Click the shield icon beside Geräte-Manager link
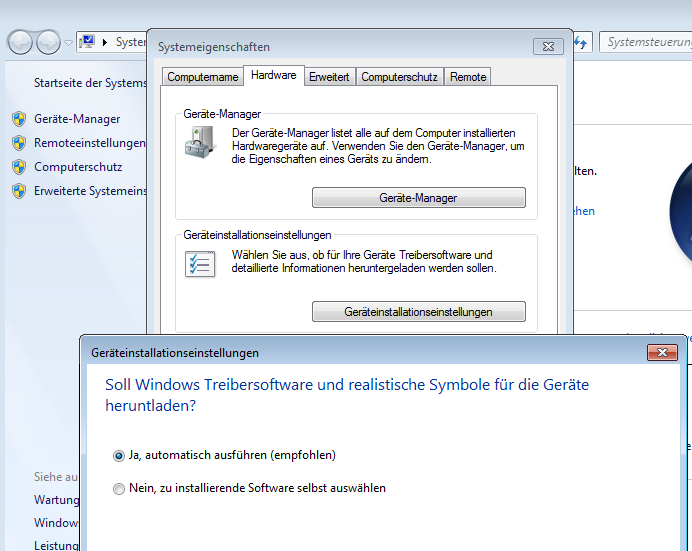The width and height of the screenshot is (692, 551). 19,119
